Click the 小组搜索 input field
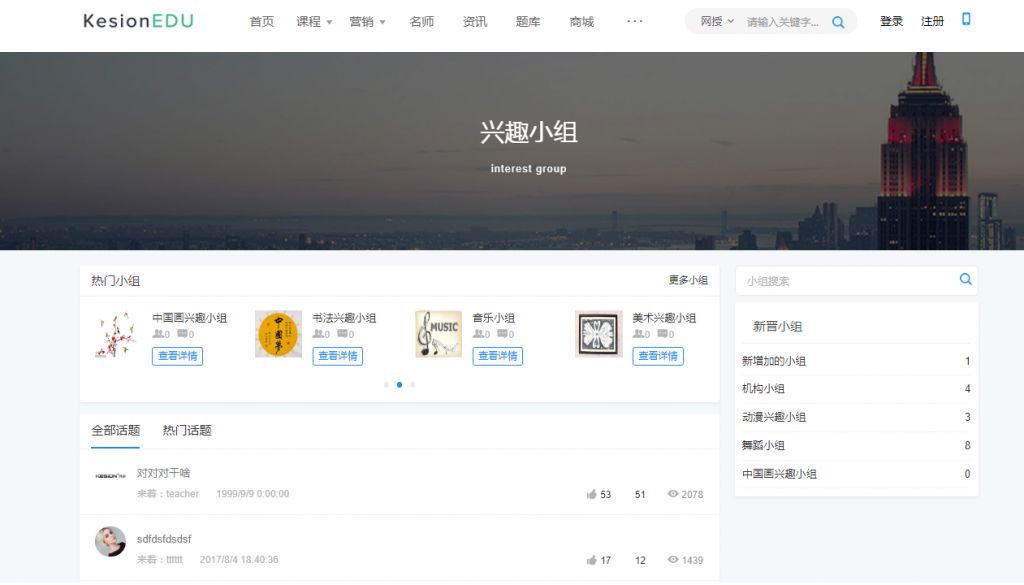The height and width of the screenshot is (585, 1024). tap(846, 281)
